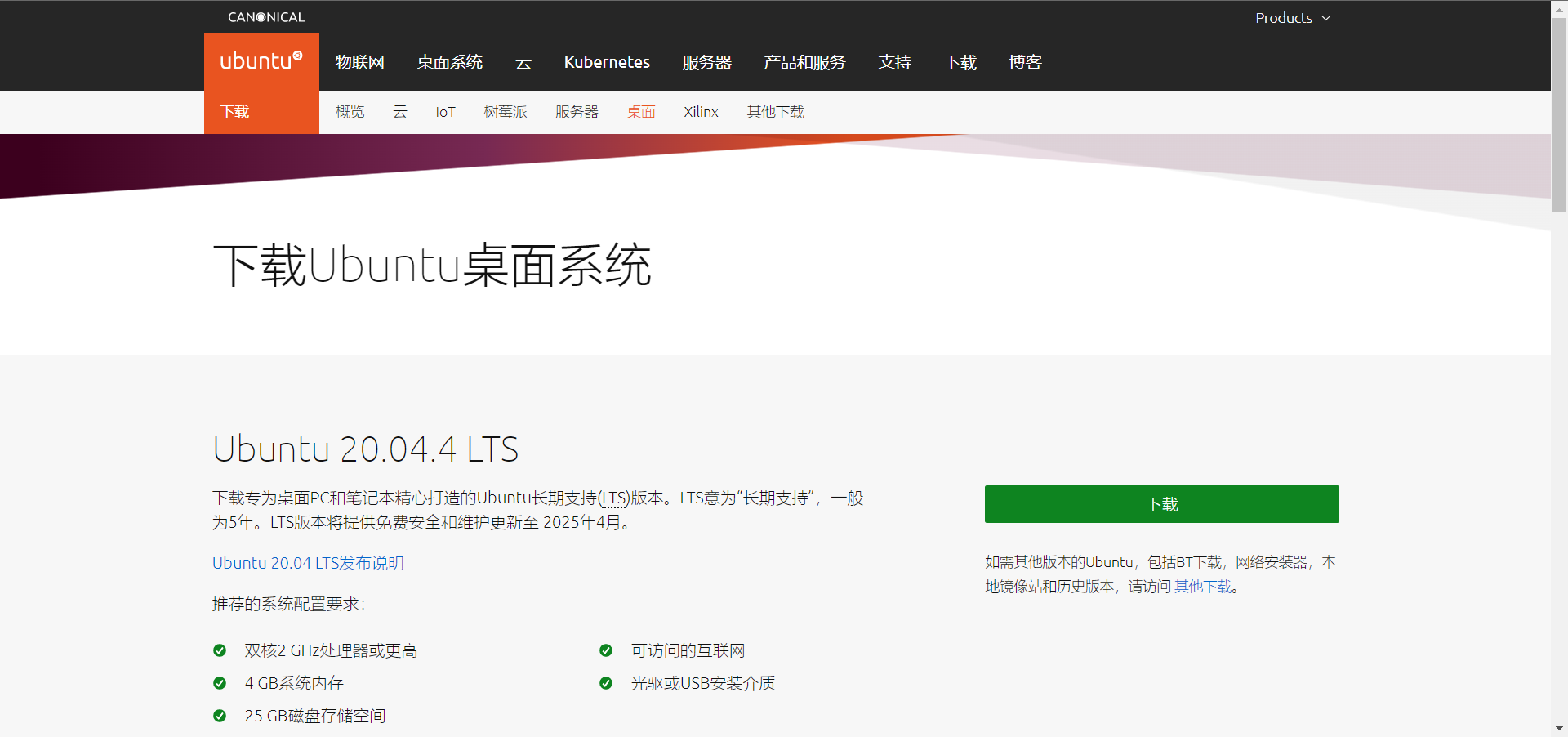Click the checkmark icon beside 光驱或USB安装介质
This screenshot has width=1568, height=737.
606,683
